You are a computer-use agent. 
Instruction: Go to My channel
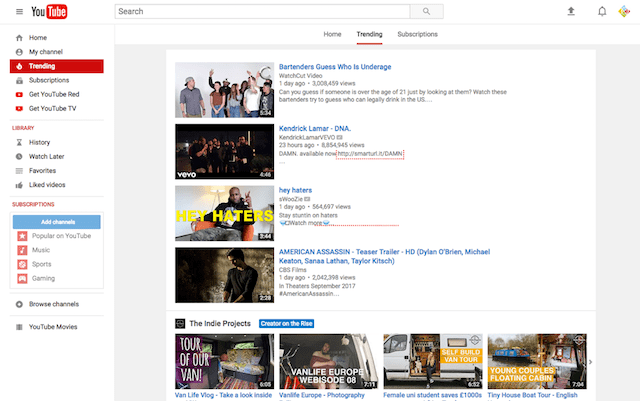point(45,51)
